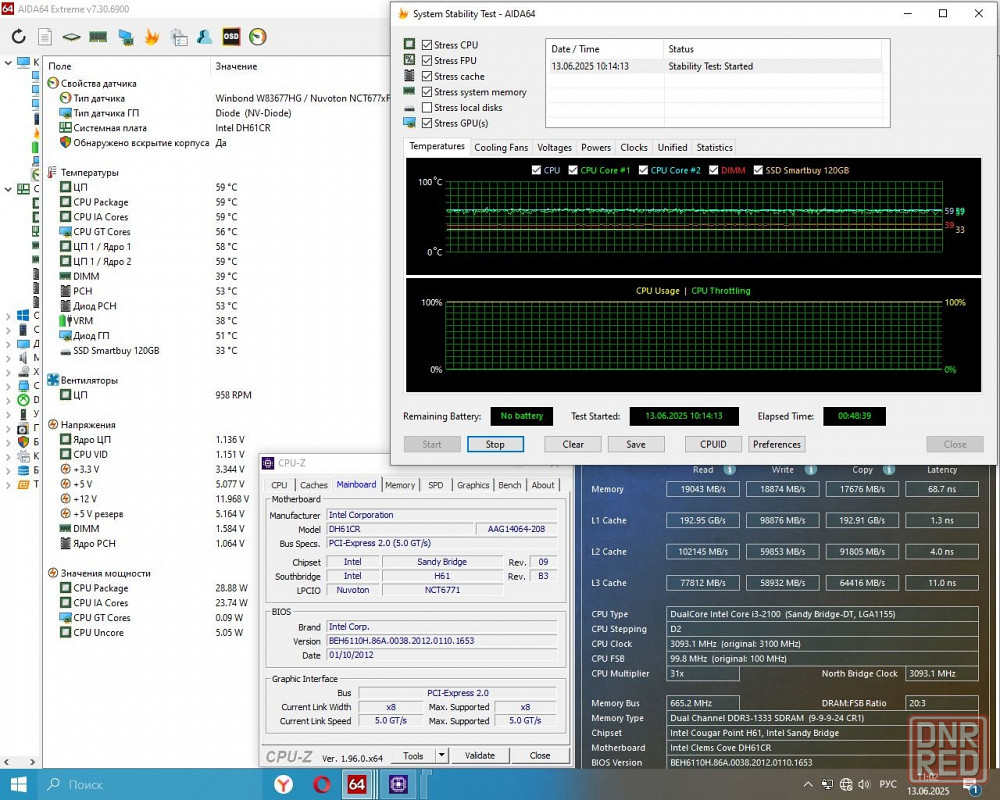Launch stability test flame icon in toolbar
The width and height of the screenshot is (1000, 800).
[152, 37]
